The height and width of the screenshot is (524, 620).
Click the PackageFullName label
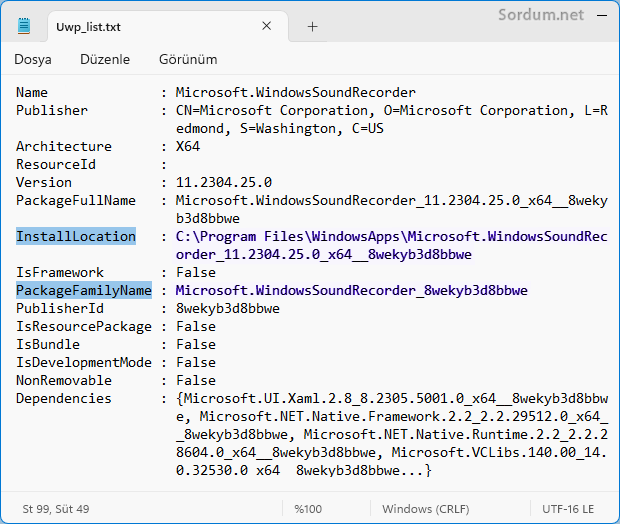76,201
